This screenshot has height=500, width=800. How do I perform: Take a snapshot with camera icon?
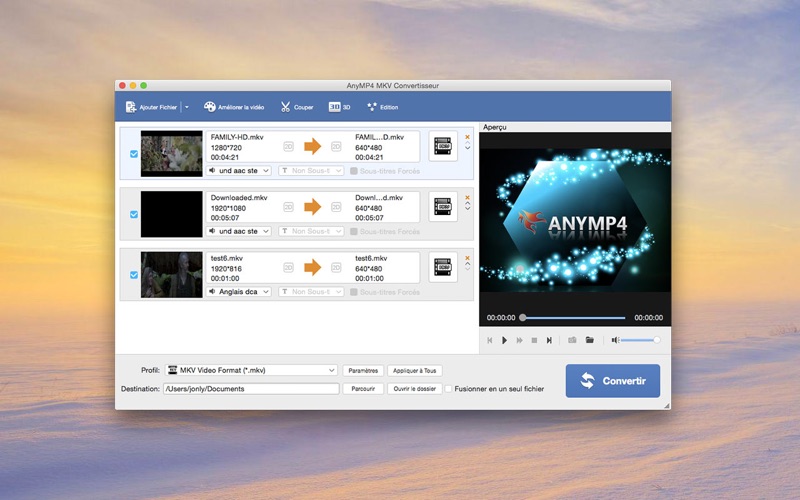click(x=572, y=340)
